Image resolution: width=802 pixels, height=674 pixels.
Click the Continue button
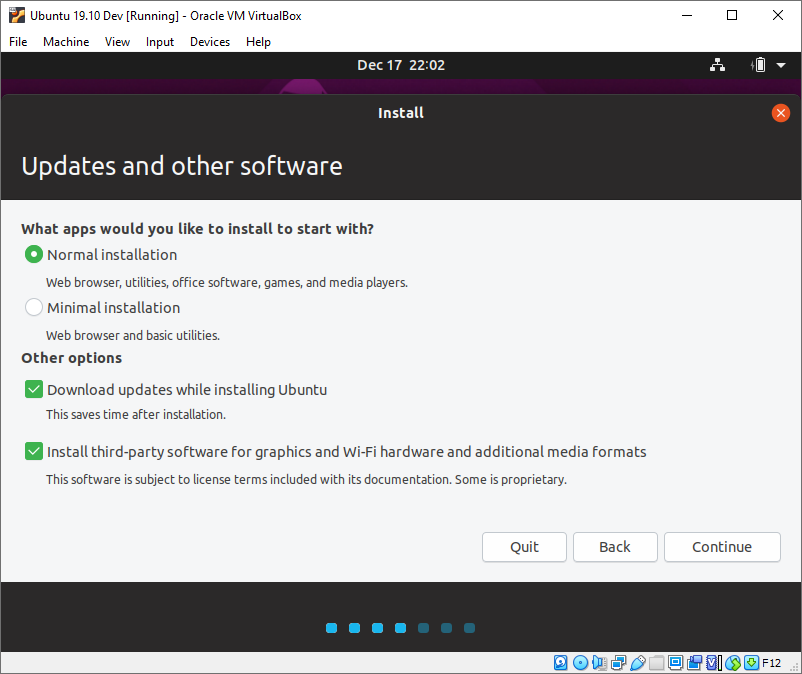coord(722,547)
